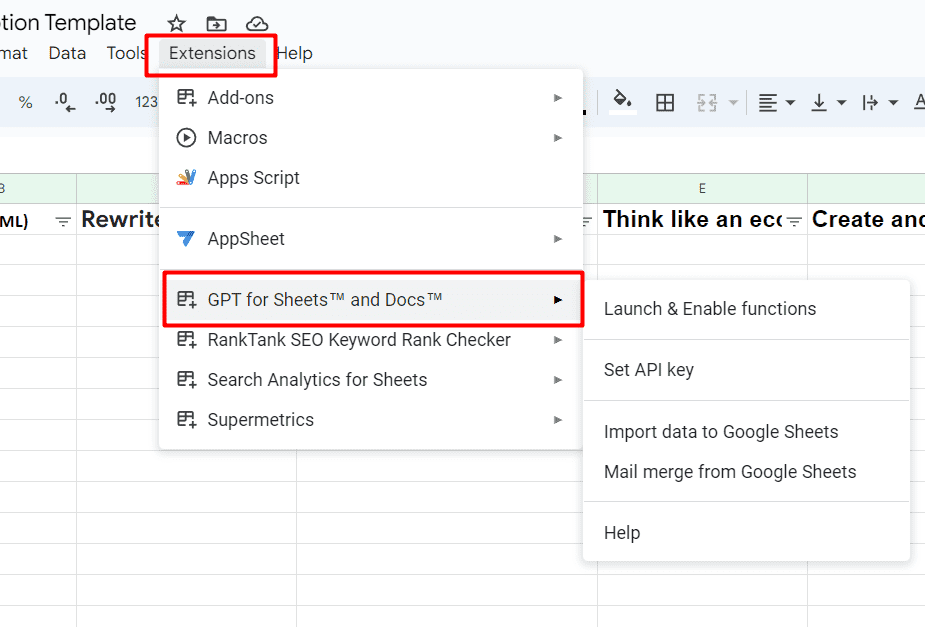The image size is (925, 627).
Task: Select the 'Rewrite' header cell
Action: (118, 219)
